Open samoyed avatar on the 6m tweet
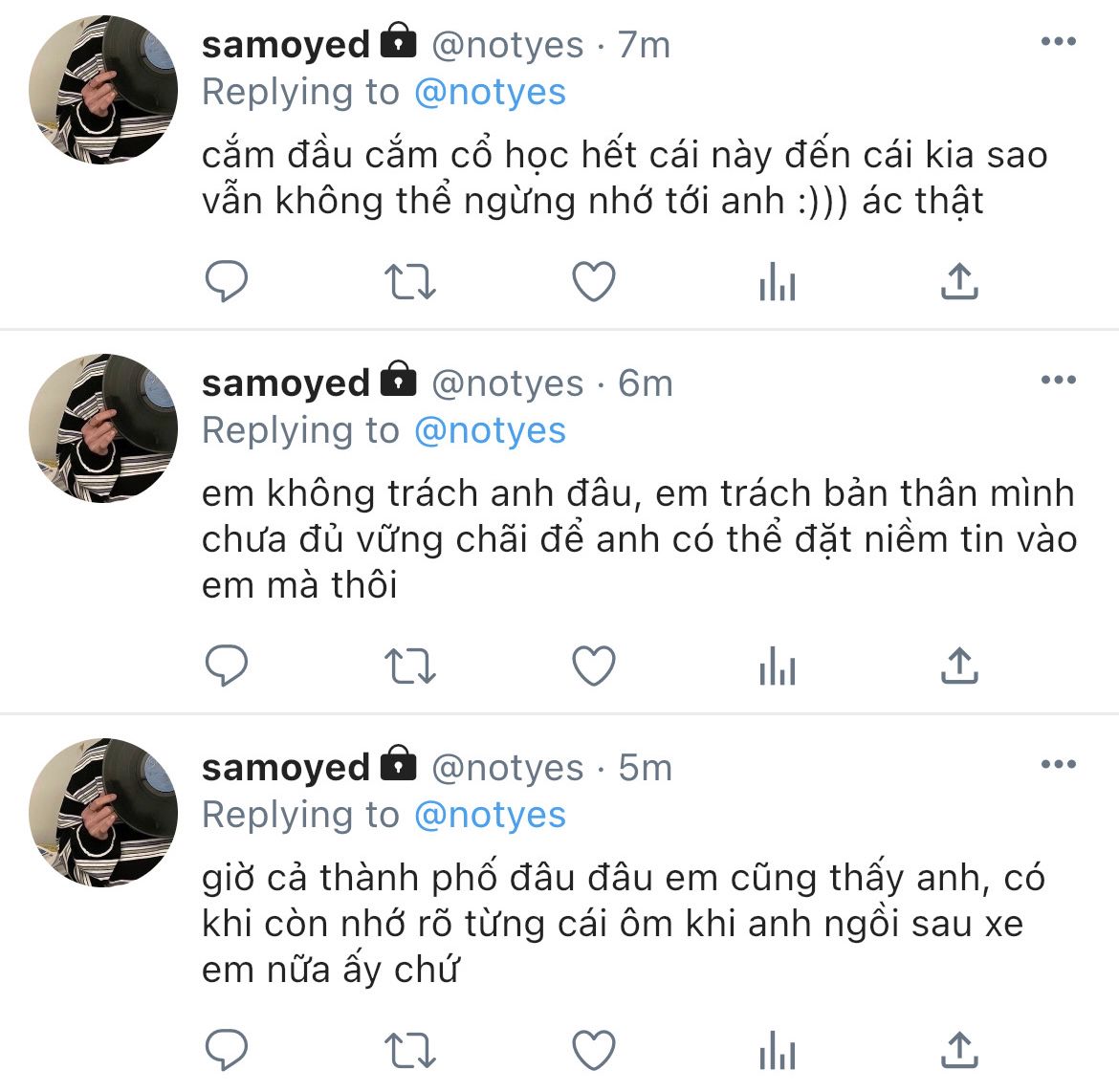The height and width of the screenshot is (1092, 1119). 102,428
